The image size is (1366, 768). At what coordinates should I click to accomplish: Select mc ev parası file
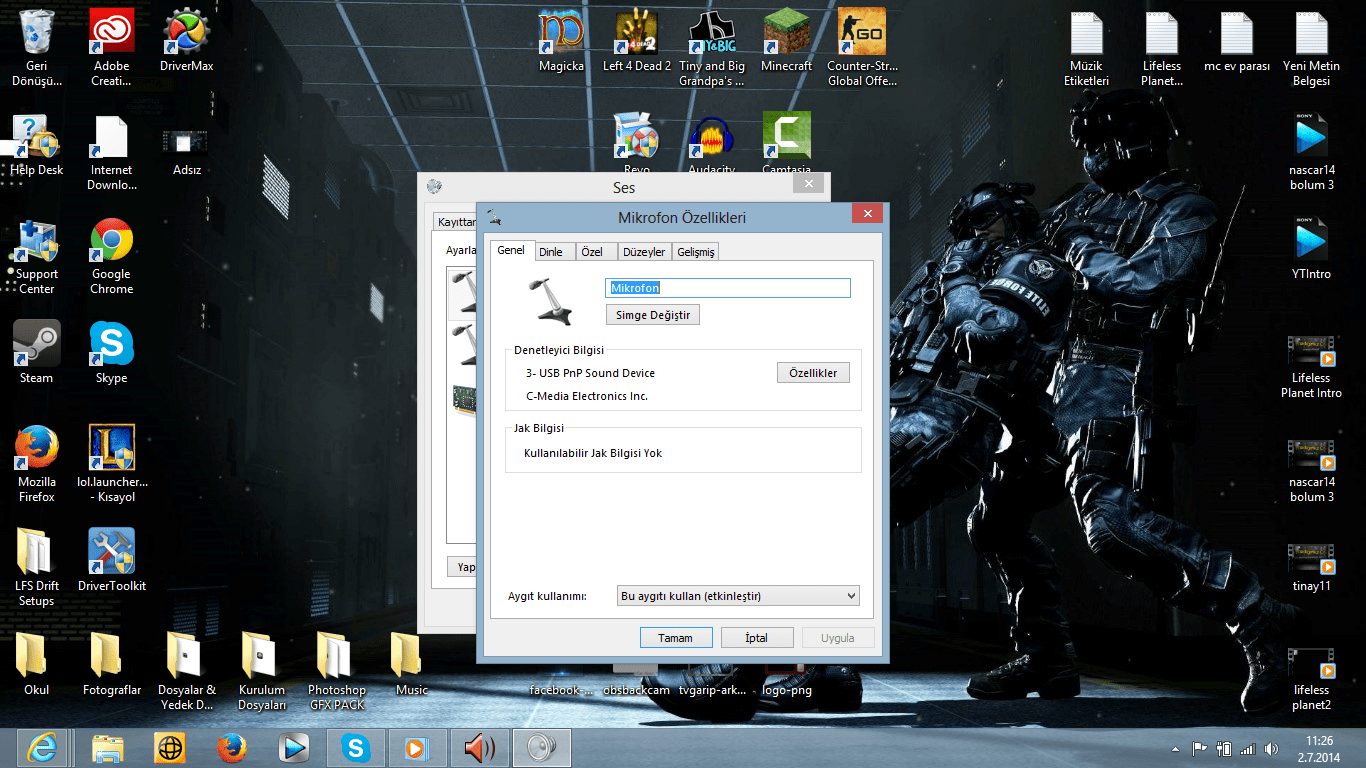(x=1237, y=41)
